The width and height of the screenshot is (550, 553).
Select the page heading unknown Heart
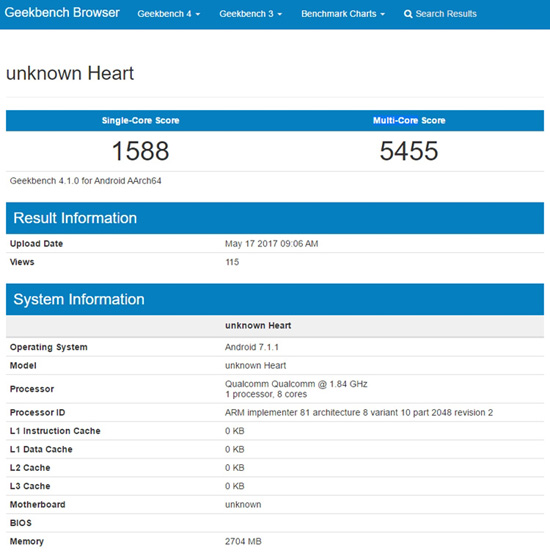pyautogui.click(x=70, y=73)
